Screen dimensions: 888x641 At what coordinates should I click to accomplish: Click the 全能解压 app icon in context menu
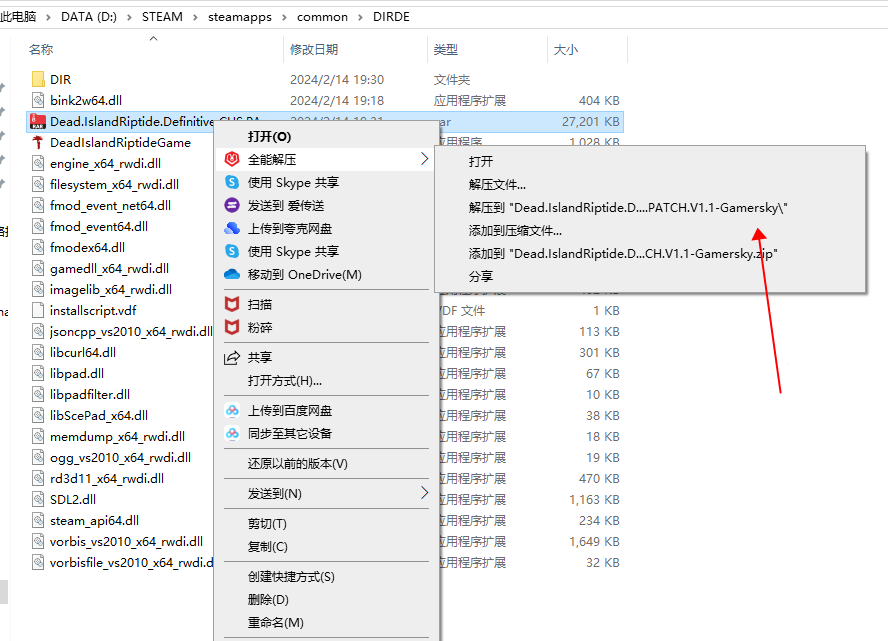click(x=232, y=159)
